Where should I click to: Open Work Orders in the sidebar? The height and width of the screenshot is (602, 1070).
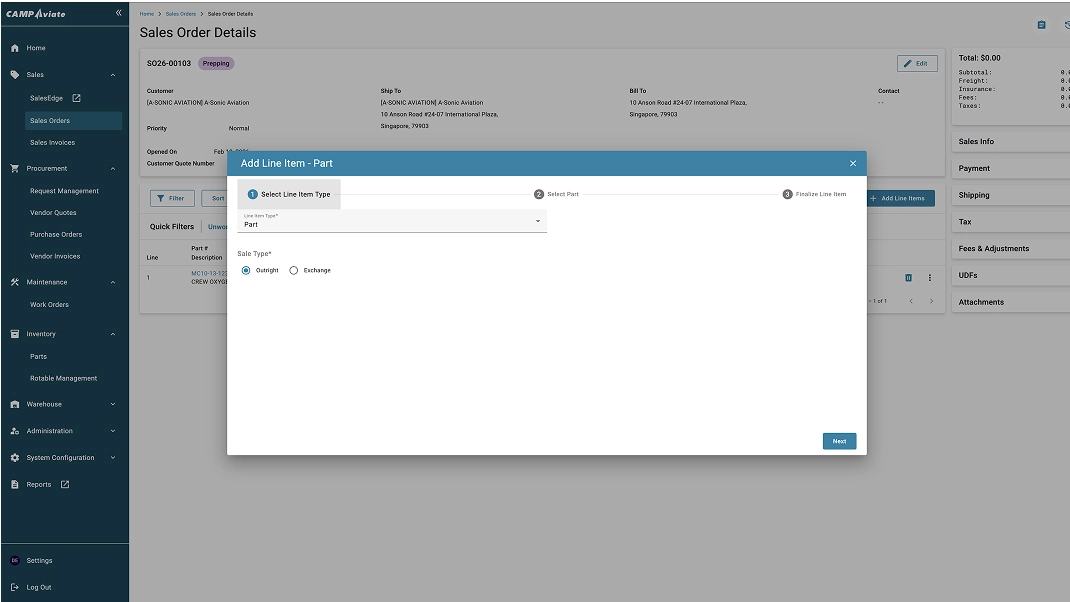pos(49,304)
